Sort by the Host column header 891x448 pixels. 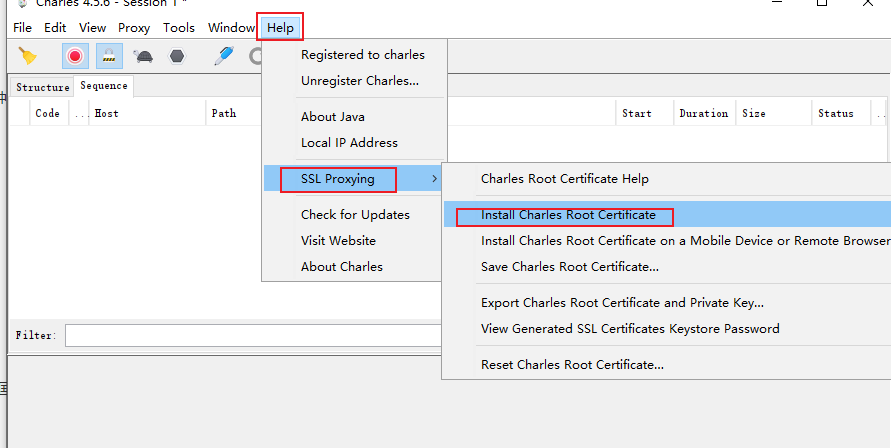[x=106, y=114]
